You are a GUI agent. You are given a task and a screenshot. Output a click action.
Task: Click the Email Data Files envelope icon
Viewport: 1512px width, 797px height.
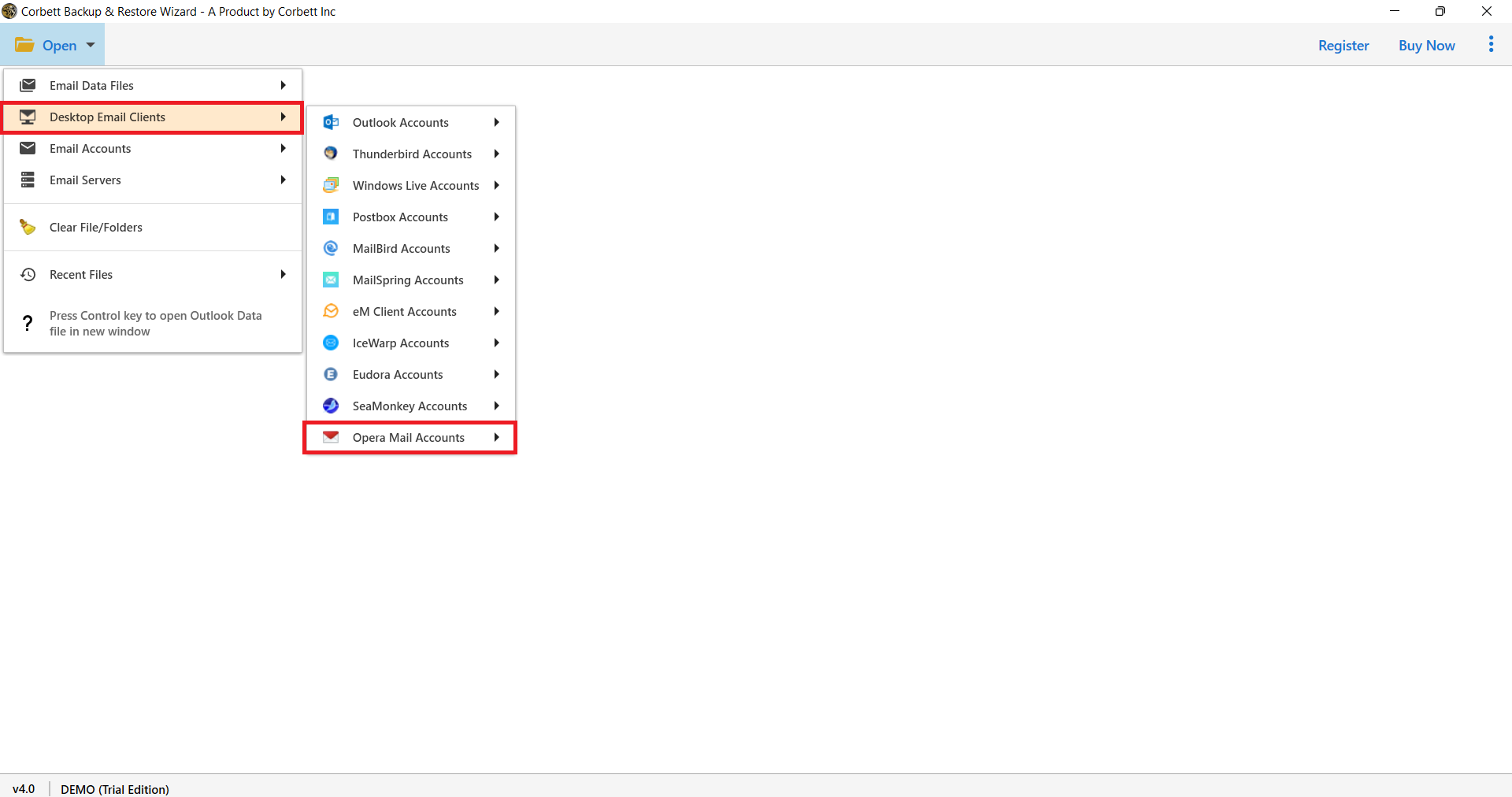click(x=28, y=85)
